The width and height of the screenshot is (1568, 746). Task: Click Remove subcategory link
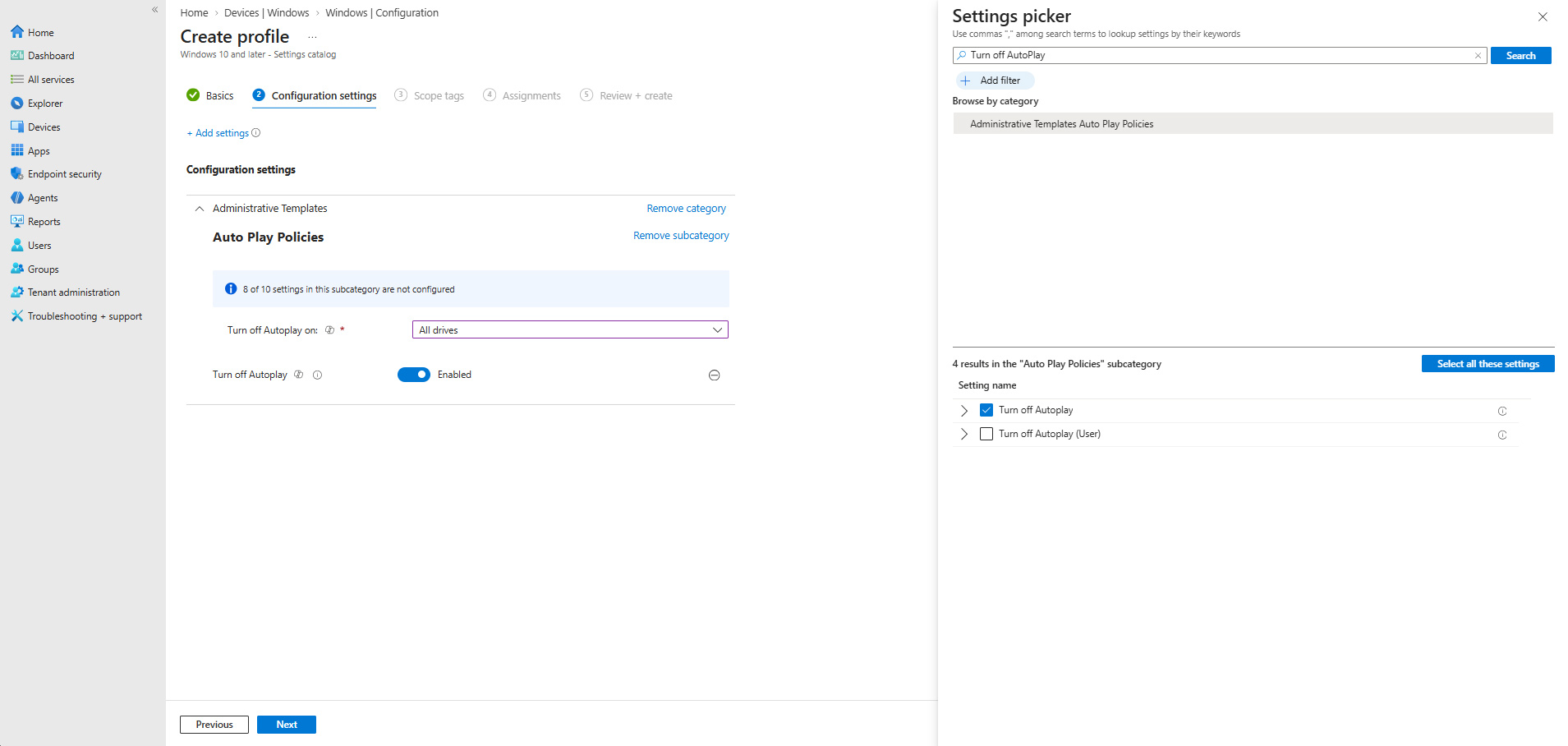click(681, 236)
